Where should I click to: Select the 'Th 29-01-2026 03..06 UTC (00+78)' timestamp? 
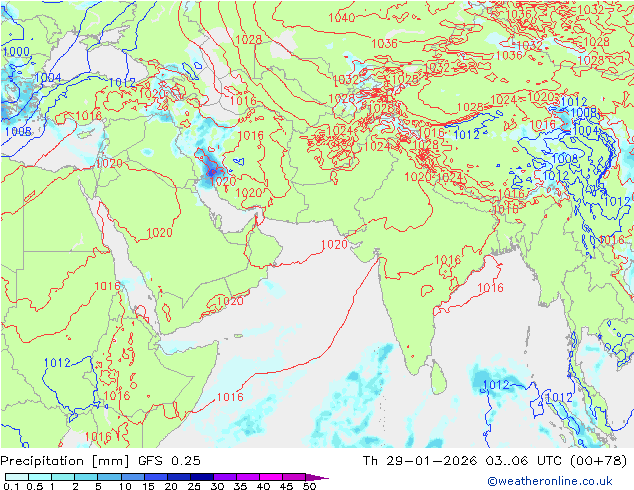tap(495, 461)
